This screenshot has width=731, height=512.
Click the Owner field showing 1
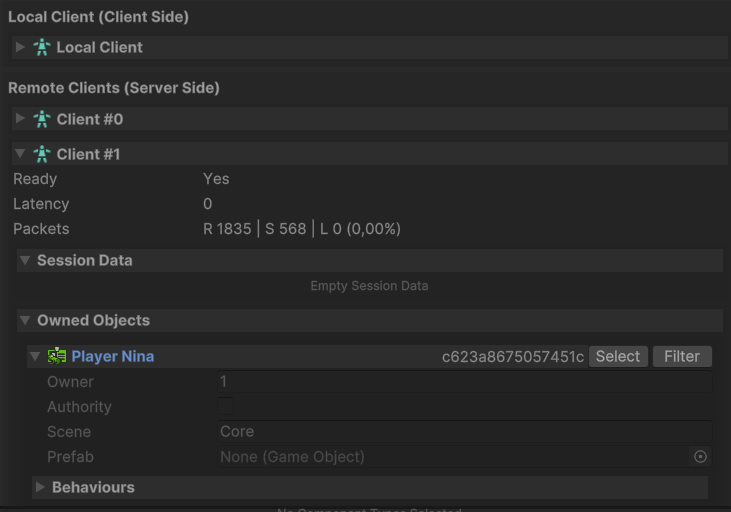[x=465, y=381]
